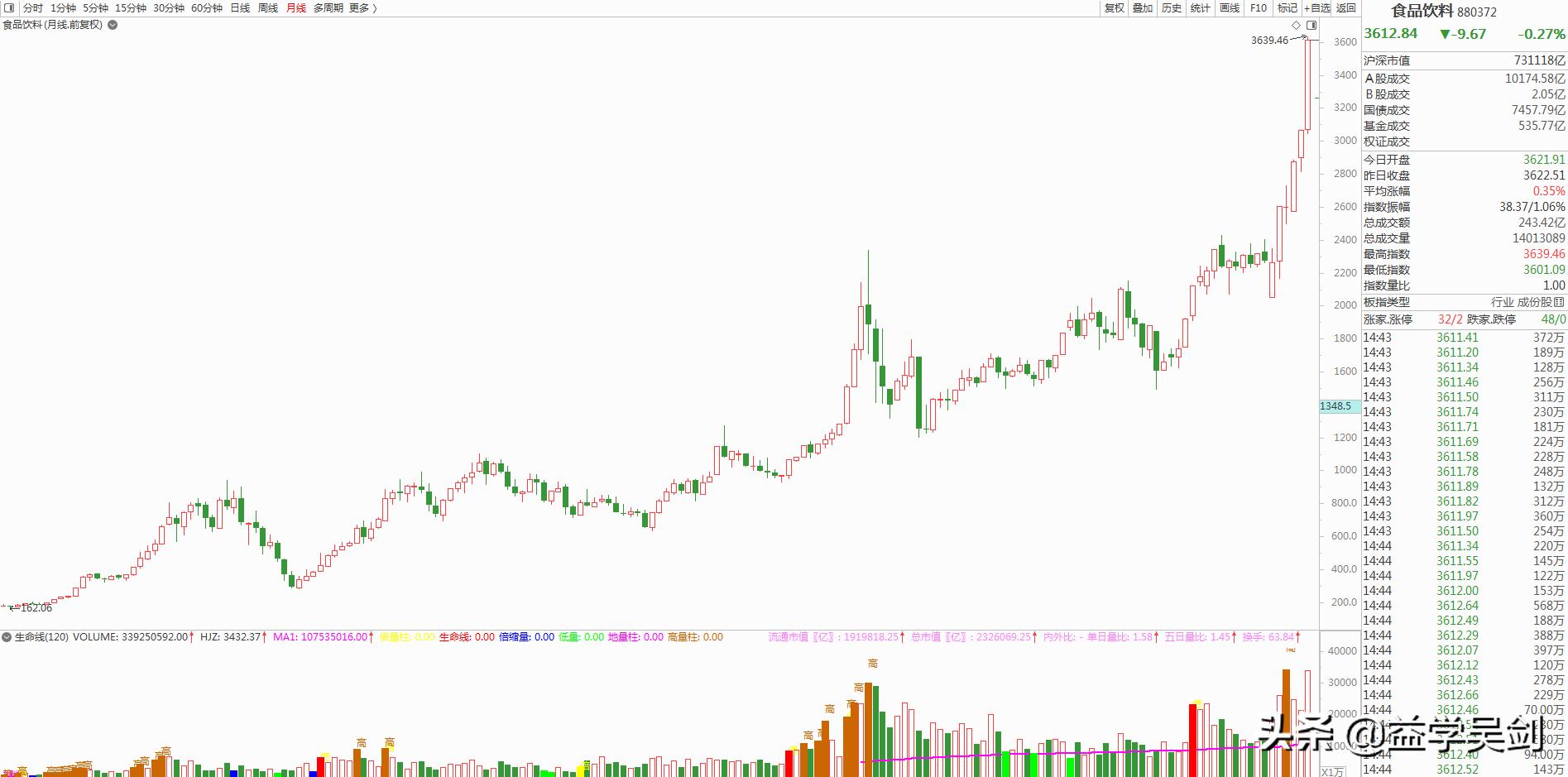Screen dimensions: 1568x777
Task: Select the 分时 intraday view
Action: (x=33, y=7)
